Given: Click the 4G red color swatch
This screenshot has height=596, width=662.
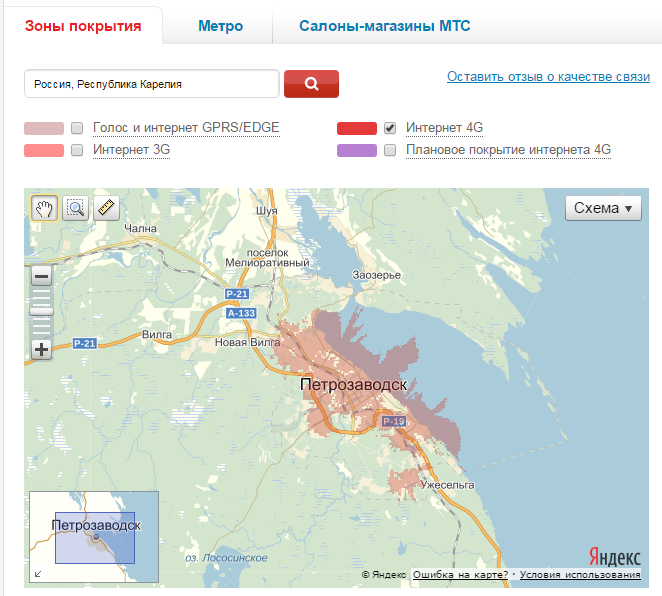Looking at the screenshot, I should coord(357,128).
